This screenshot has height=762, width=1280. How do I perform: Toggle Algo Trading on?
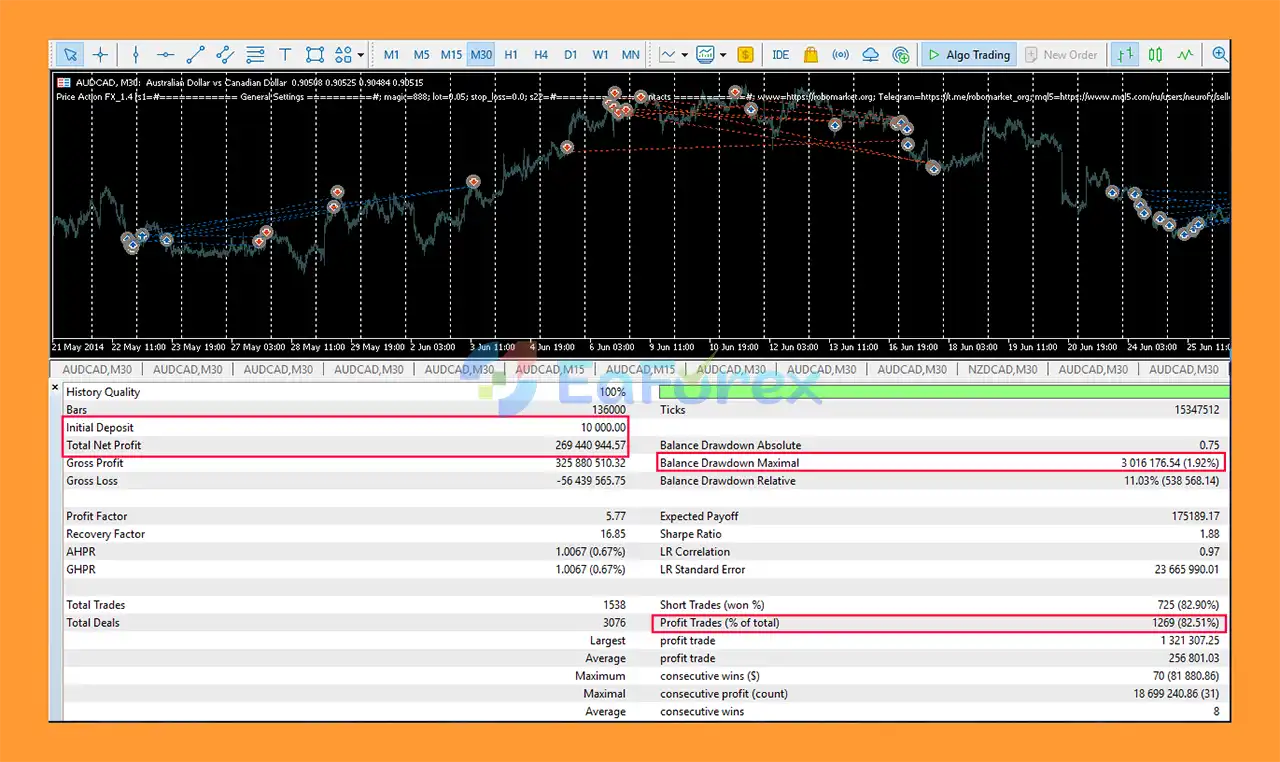tap(968, 54)
